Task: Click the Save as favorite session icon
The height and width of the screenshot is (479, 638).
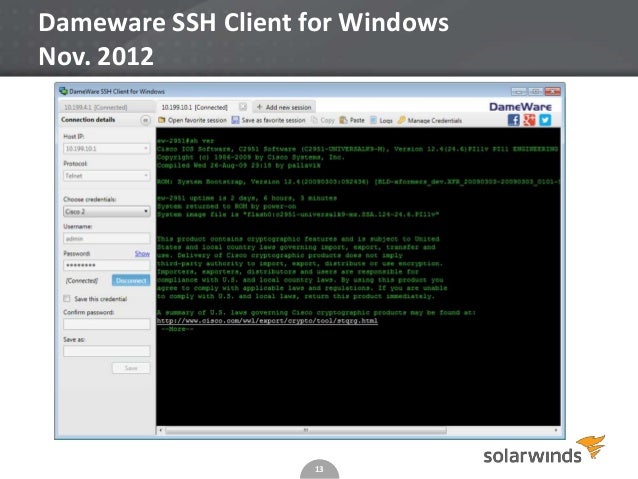Action: (236, 120)
